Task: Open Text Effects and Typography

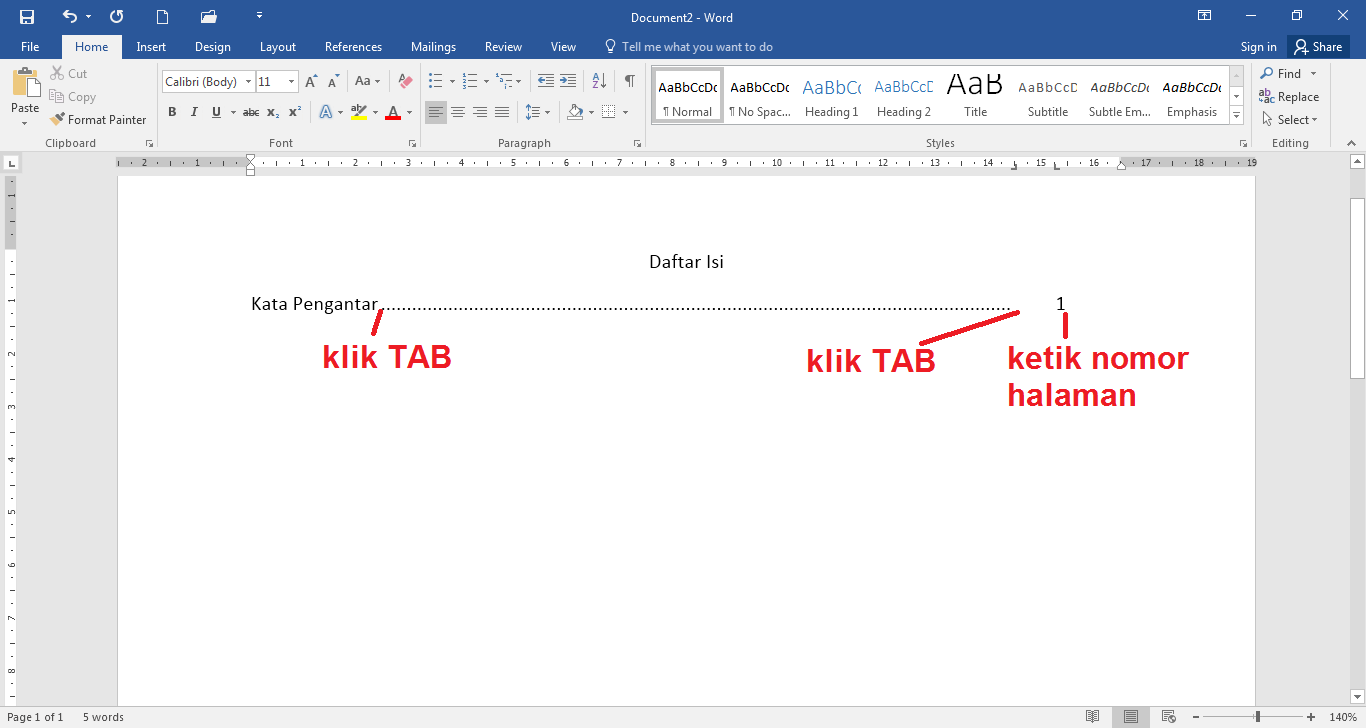Action: click(328, 112)
